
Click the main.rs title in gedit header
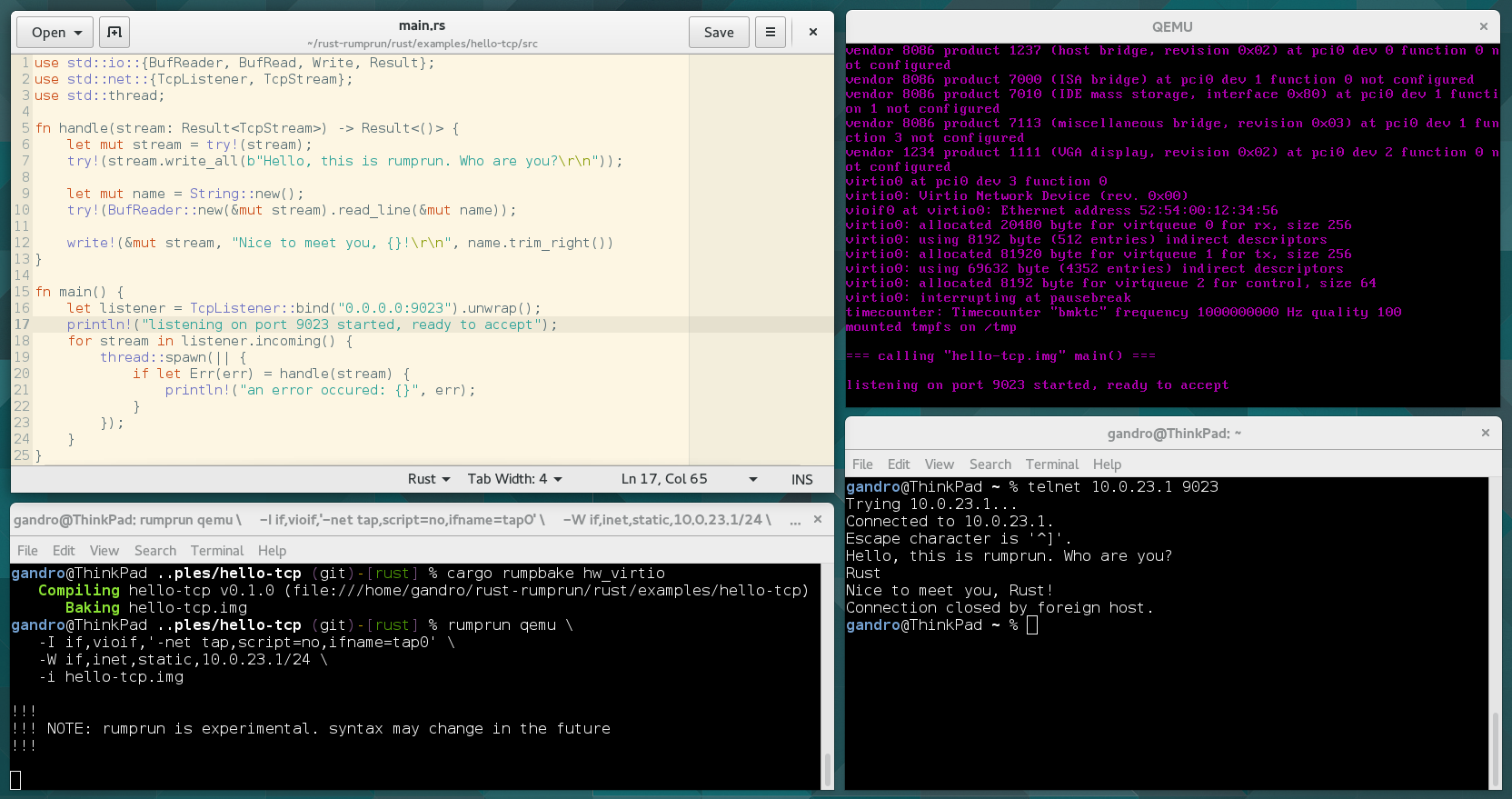[x=422, y=25]
